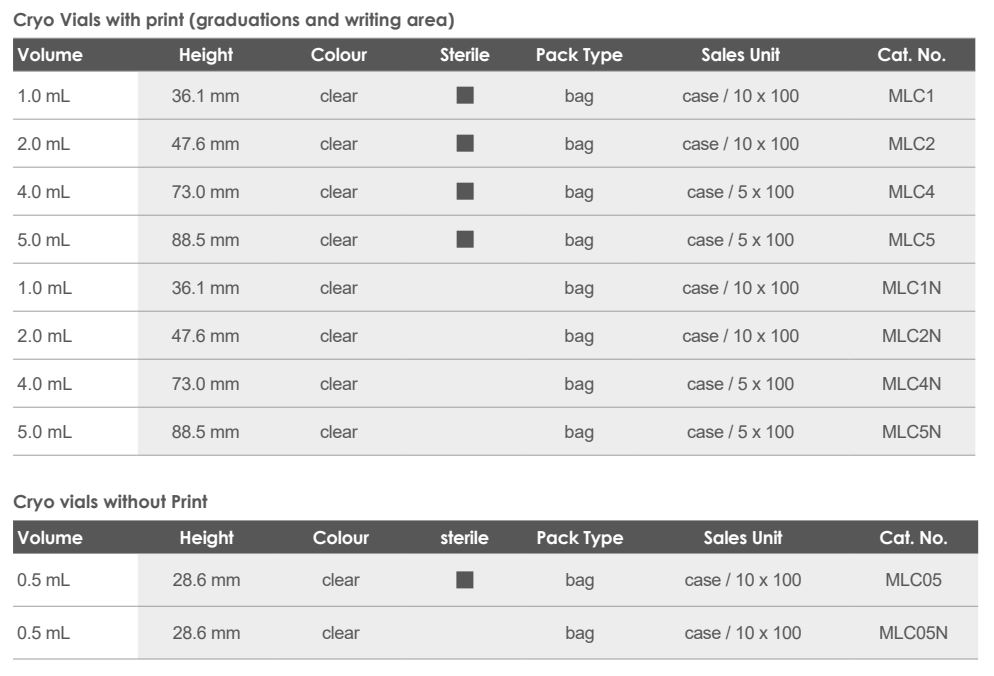Click the sterile square marker for MLC5

(465, 239)
